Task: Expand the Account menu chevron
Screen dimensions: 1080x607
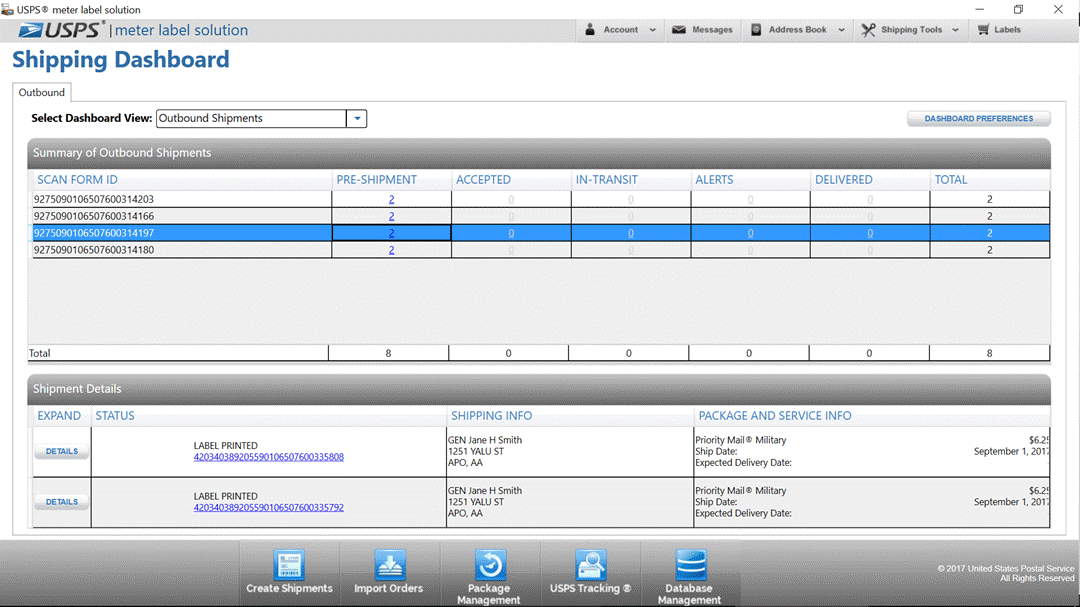Action: coord(652,30)
